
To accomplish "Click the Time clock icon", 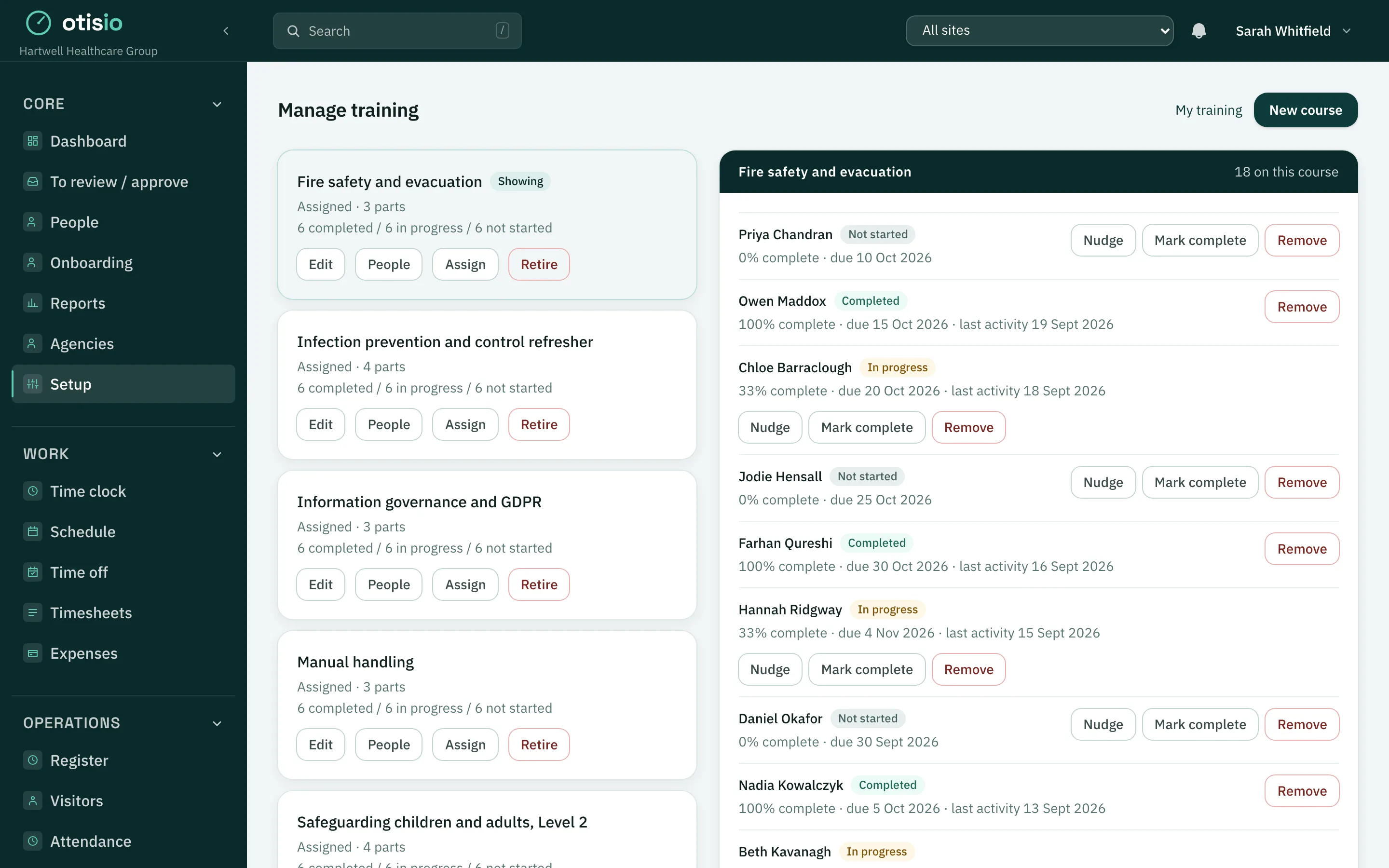I will (33, 491).
